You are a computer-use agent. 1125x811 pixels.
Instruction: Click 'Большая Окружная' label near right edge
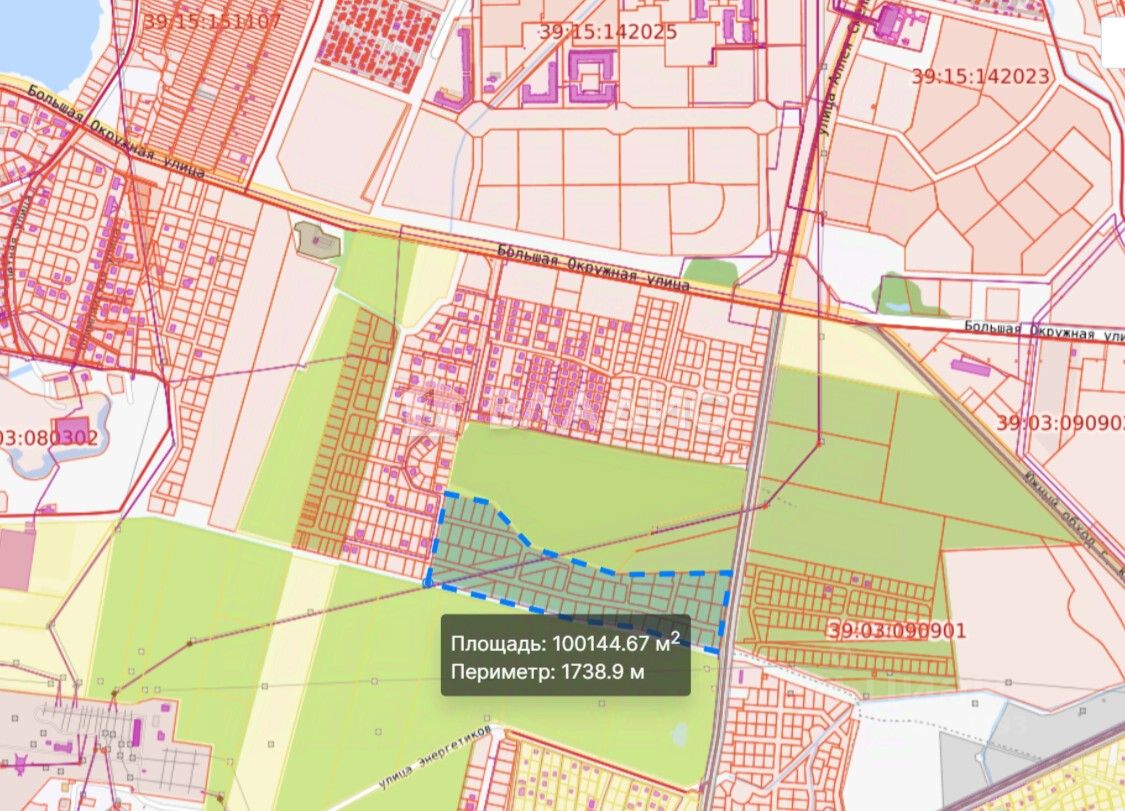[x=1043, y=332]
